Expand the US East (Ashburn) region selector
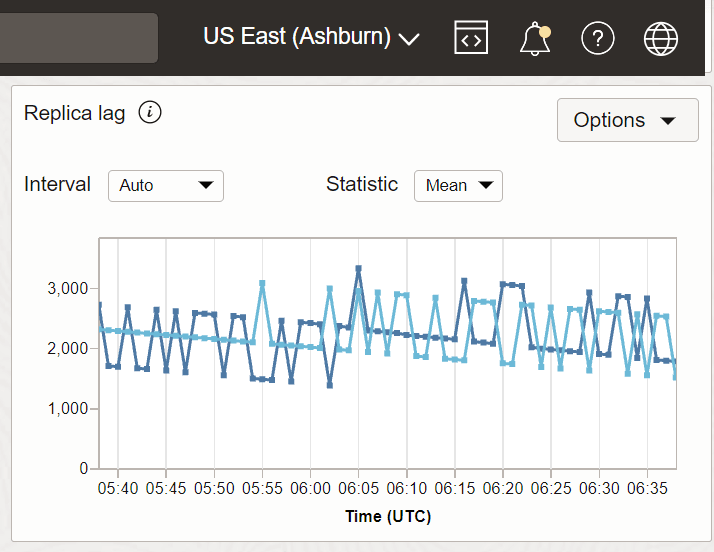Viewport: 714px width, 552px height. (x=311, y=38)
